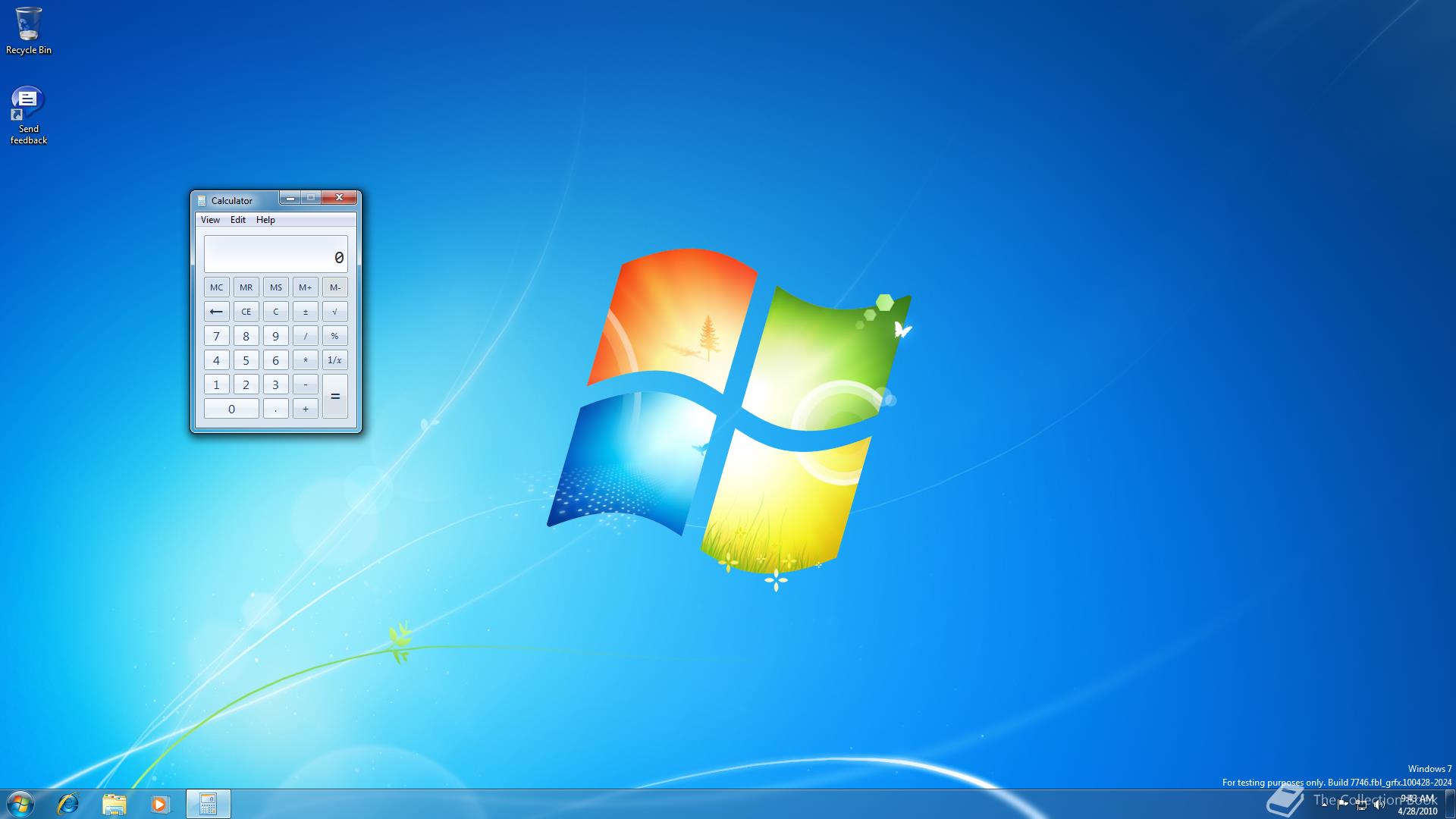
Task: Click the digit 4 key
Action: pyautogui.click(x=216, y=360)
